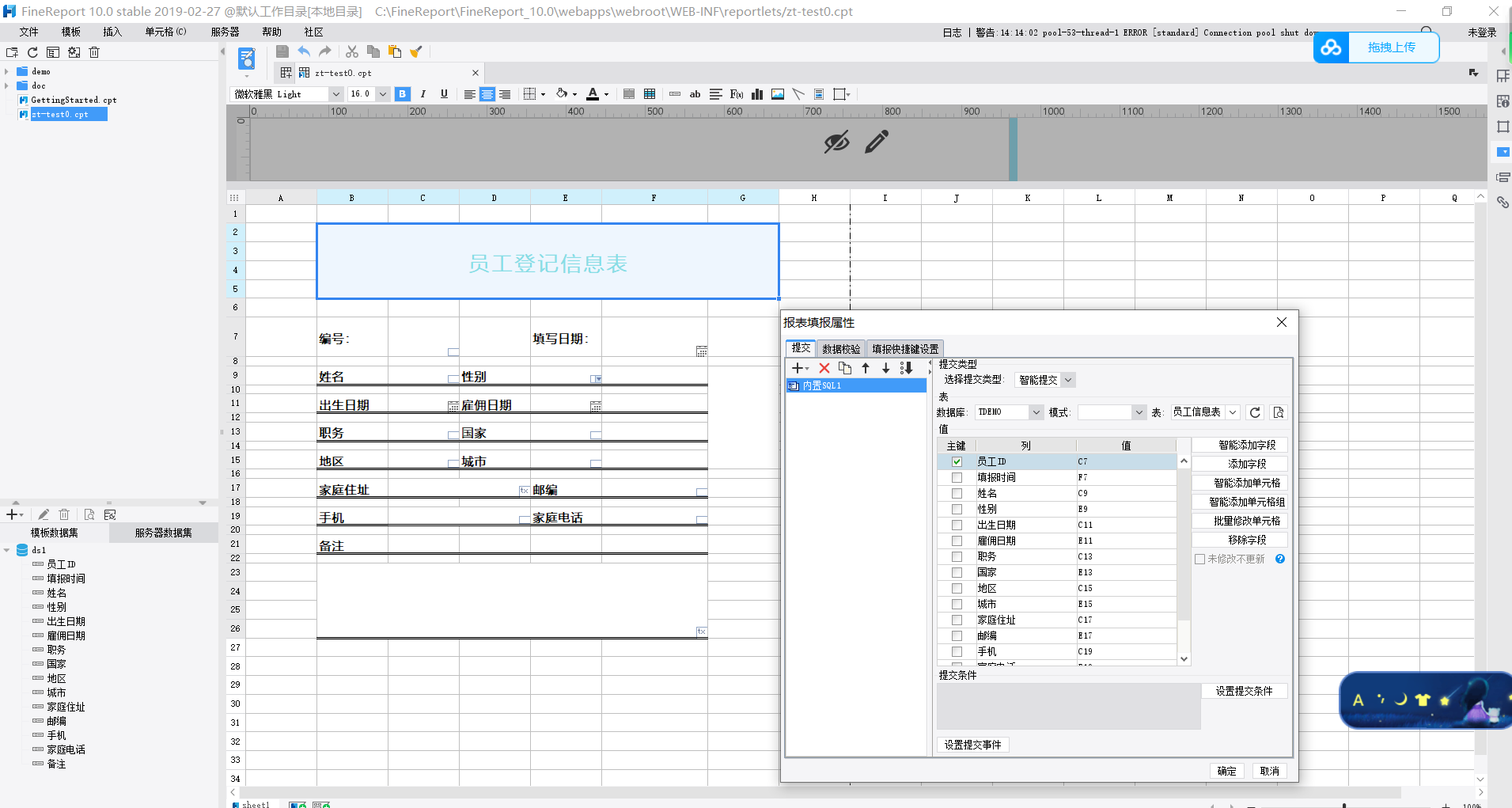1512x808 pixels.
Task: Check primary key for 出生日期
Action: point(957,525)
